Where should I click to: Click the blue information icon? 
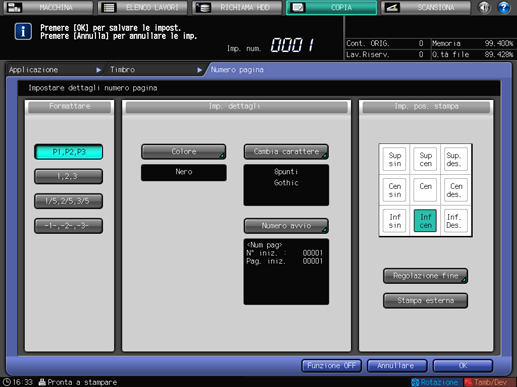click(x=23, y=32)
